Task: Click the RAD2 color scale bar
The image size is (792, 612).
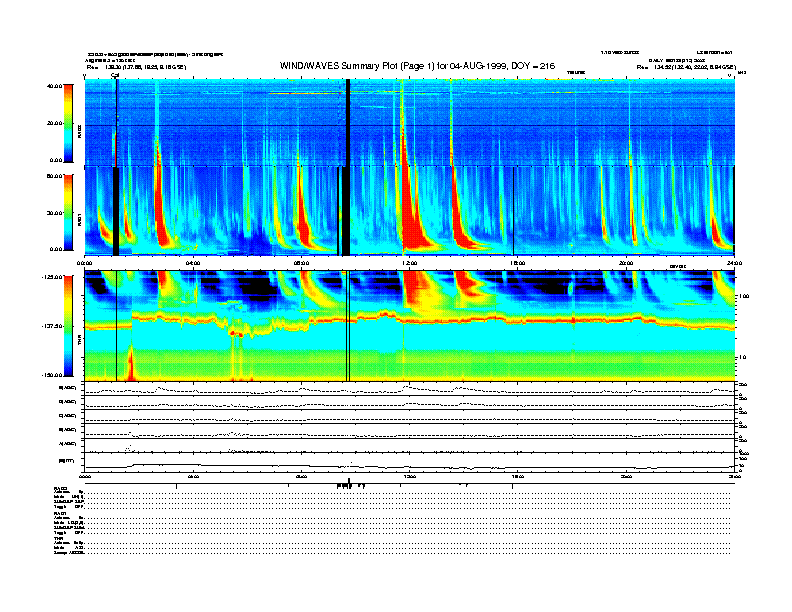Action: pyautogui.click(x=68, y=123)
